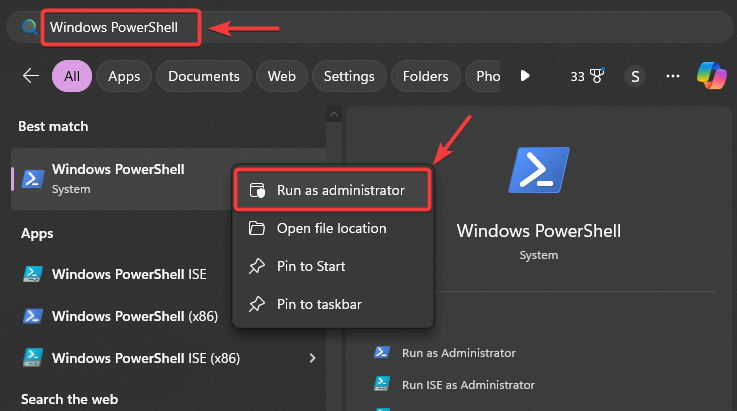Click the Windows PowerShell (x86) icon
The image size is (737, 411).
coord(33,316)
